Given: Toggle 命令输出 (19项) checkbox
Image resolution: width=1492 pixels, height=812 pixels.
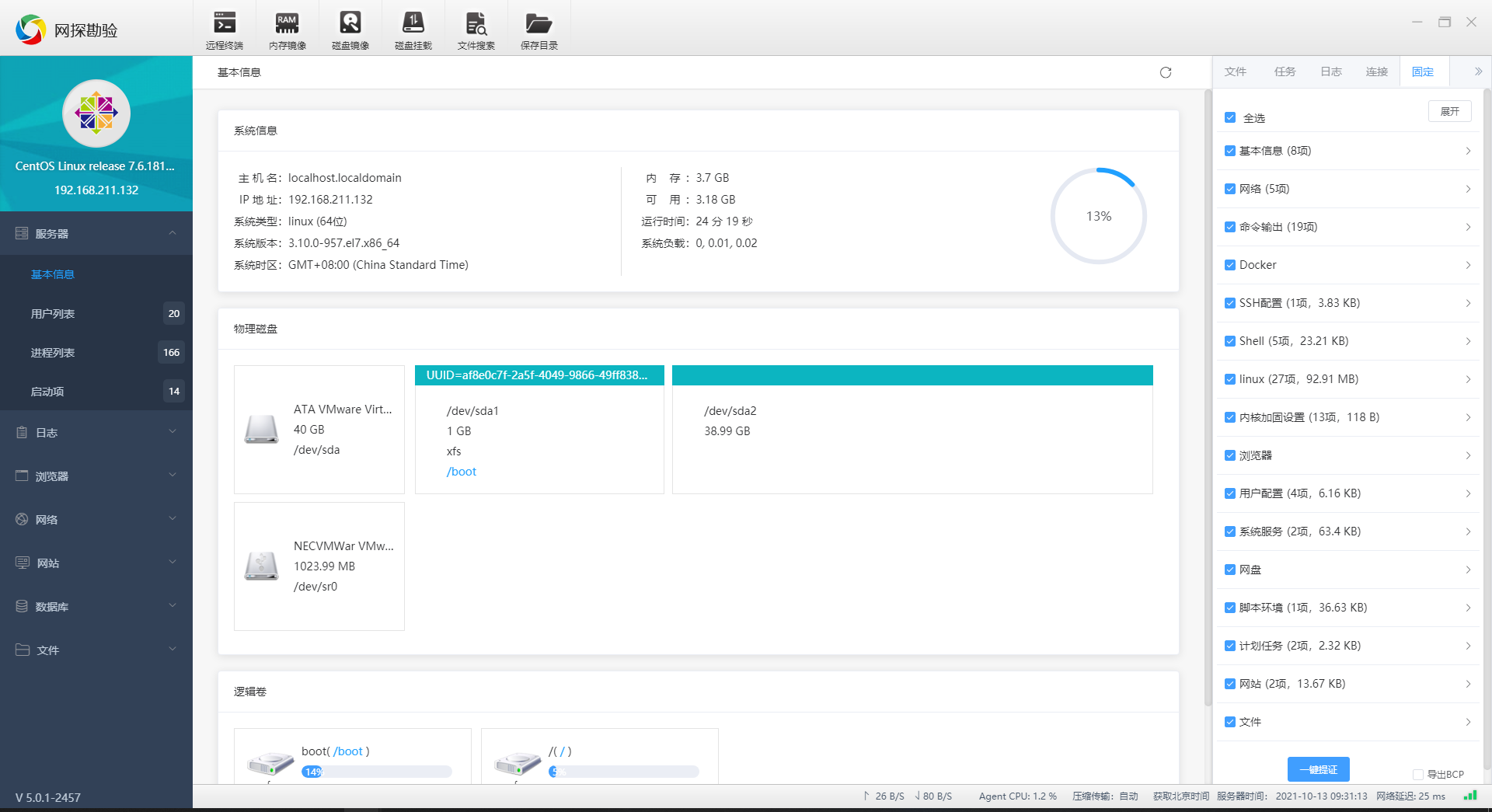Looking at the screenshot, I should [1230, 227].
